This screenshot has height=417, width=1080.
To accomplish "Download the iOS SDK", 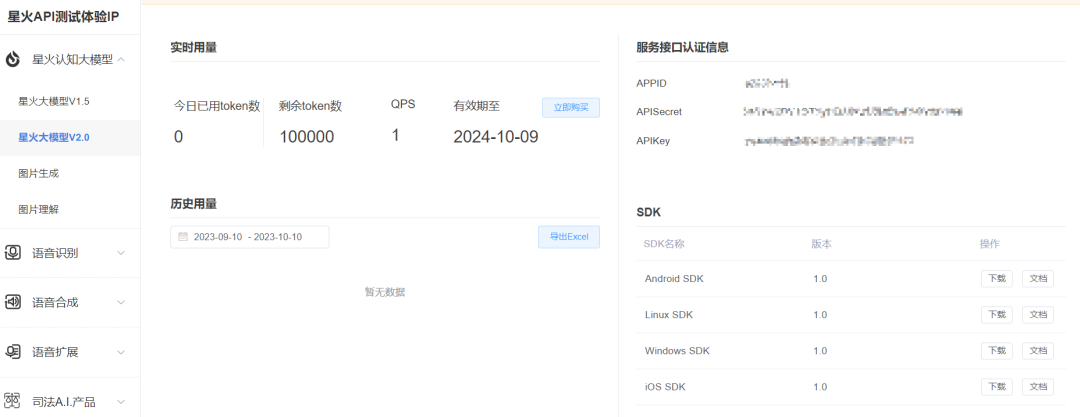I will pyautogui.click(x=997, y=387).
